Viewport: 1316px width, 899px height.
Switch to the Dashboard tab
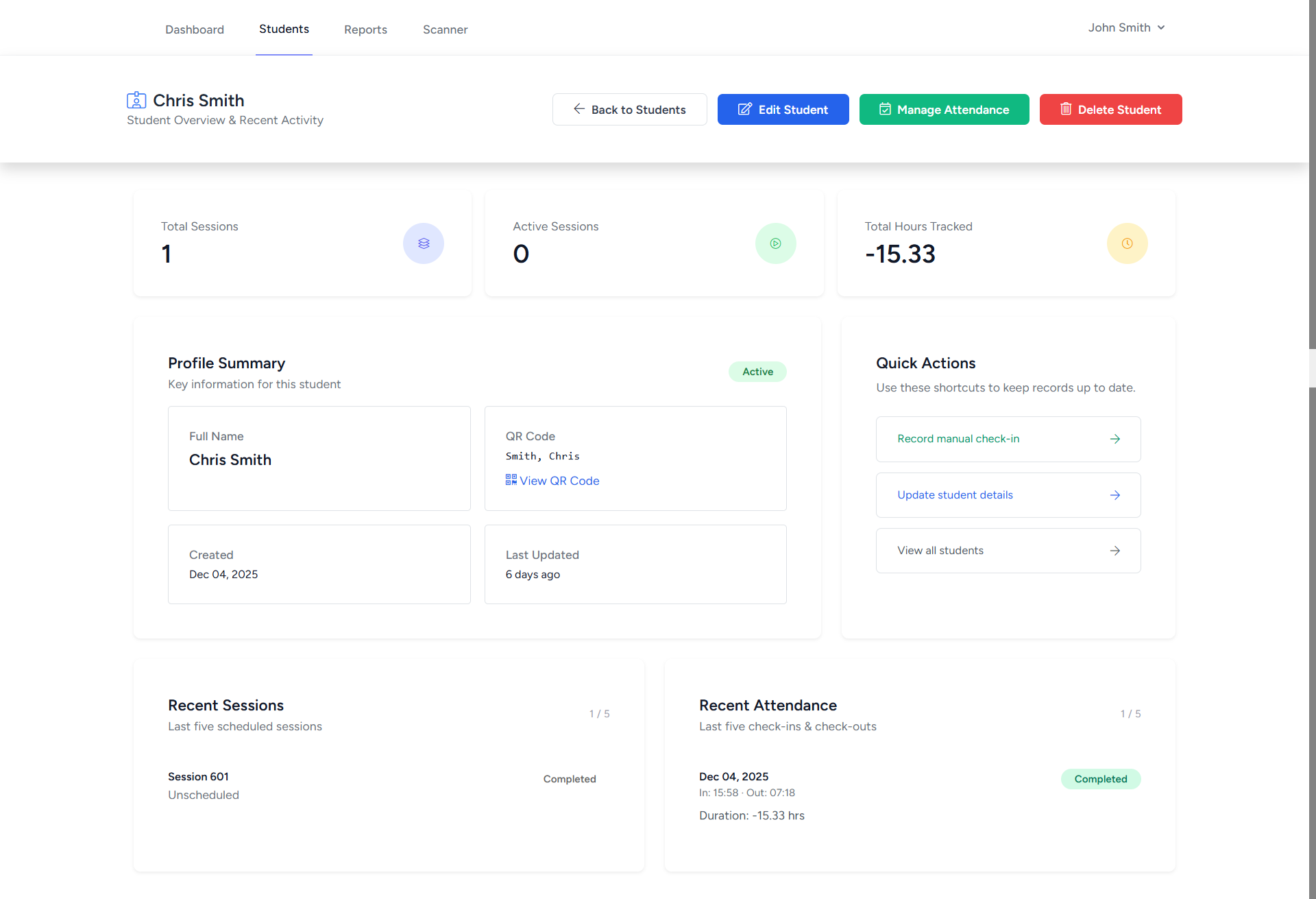click(x=195, y=29)
